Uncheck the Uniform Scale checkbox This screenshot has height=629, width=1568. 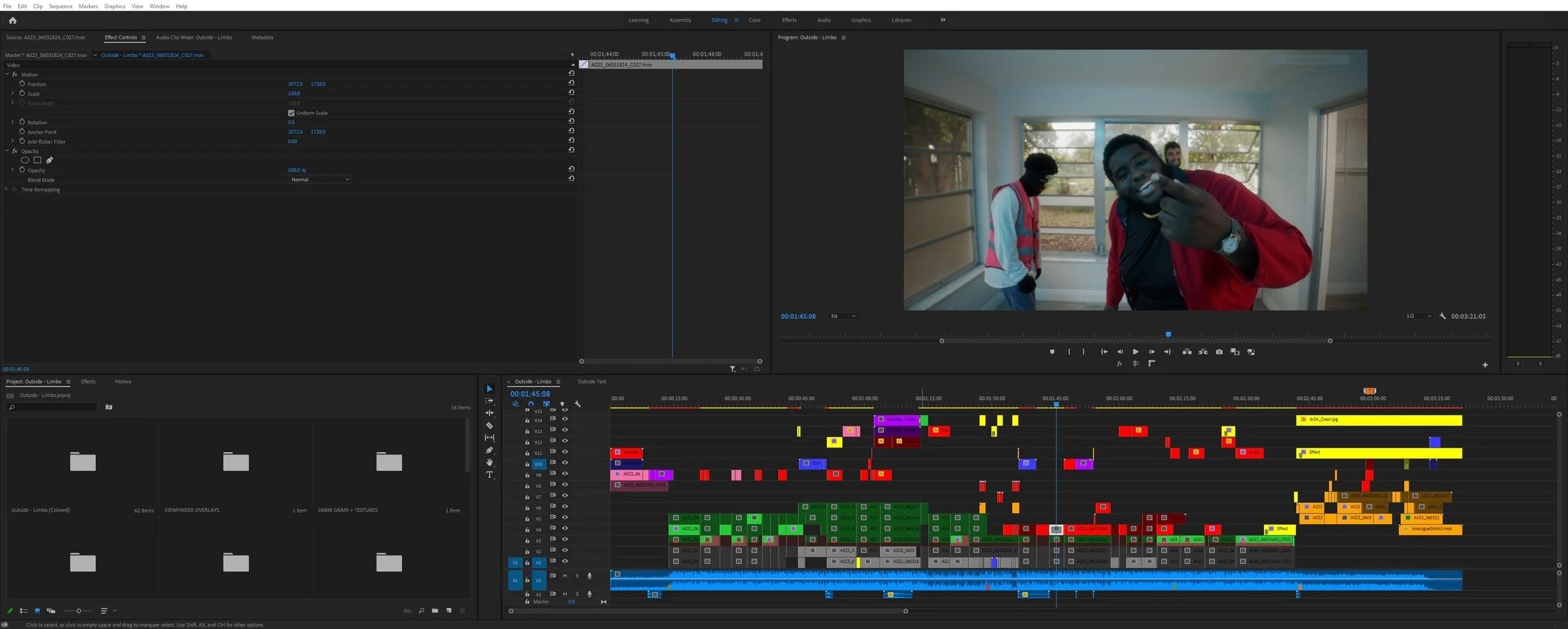tap(292, 113)
